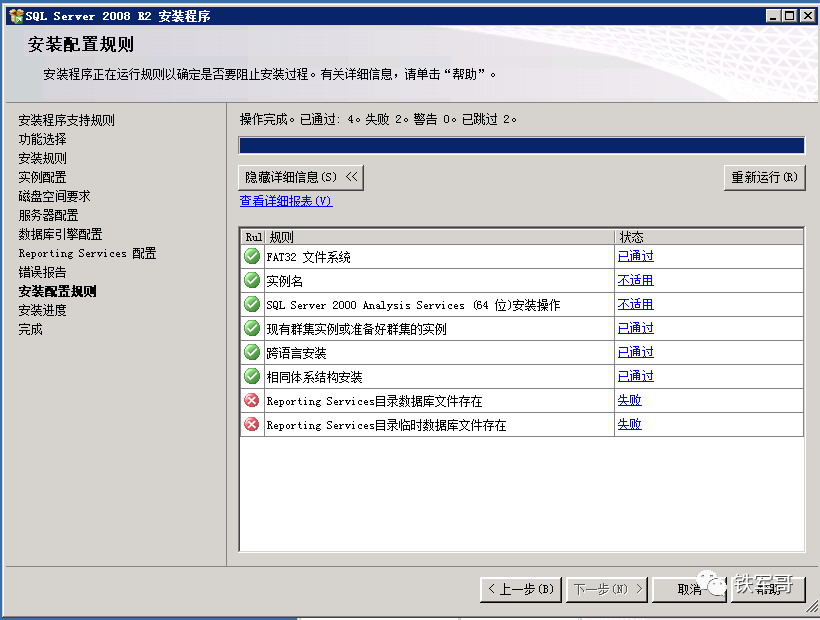Select 数据库引擎配置 step in left sidebar
Viewport: 820px width, 620px height.
click(60, 234)
